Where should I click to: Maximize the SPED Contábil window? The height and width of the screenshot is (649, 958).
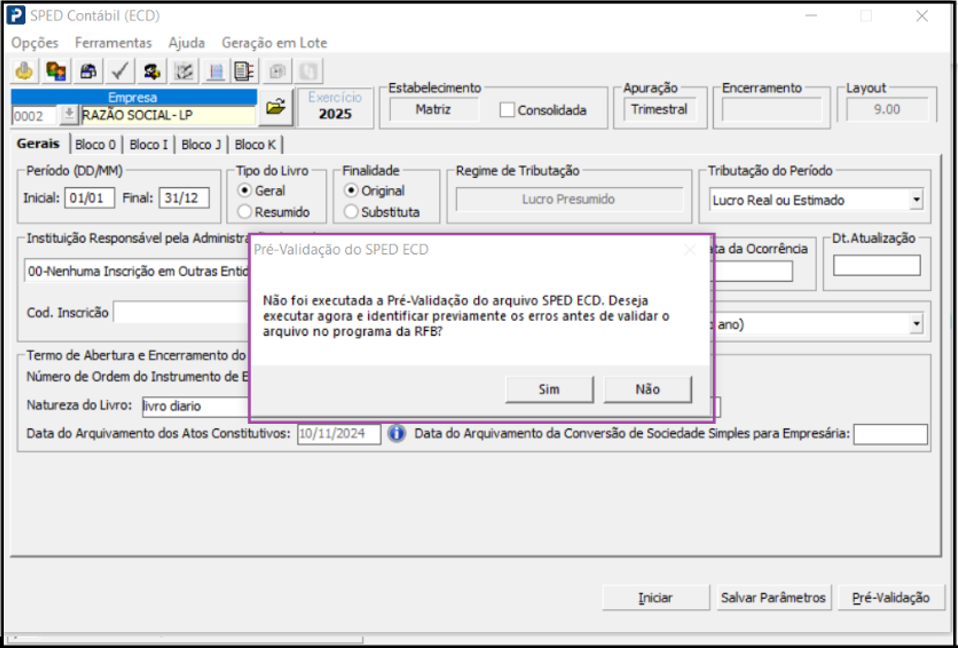(866, 16)
